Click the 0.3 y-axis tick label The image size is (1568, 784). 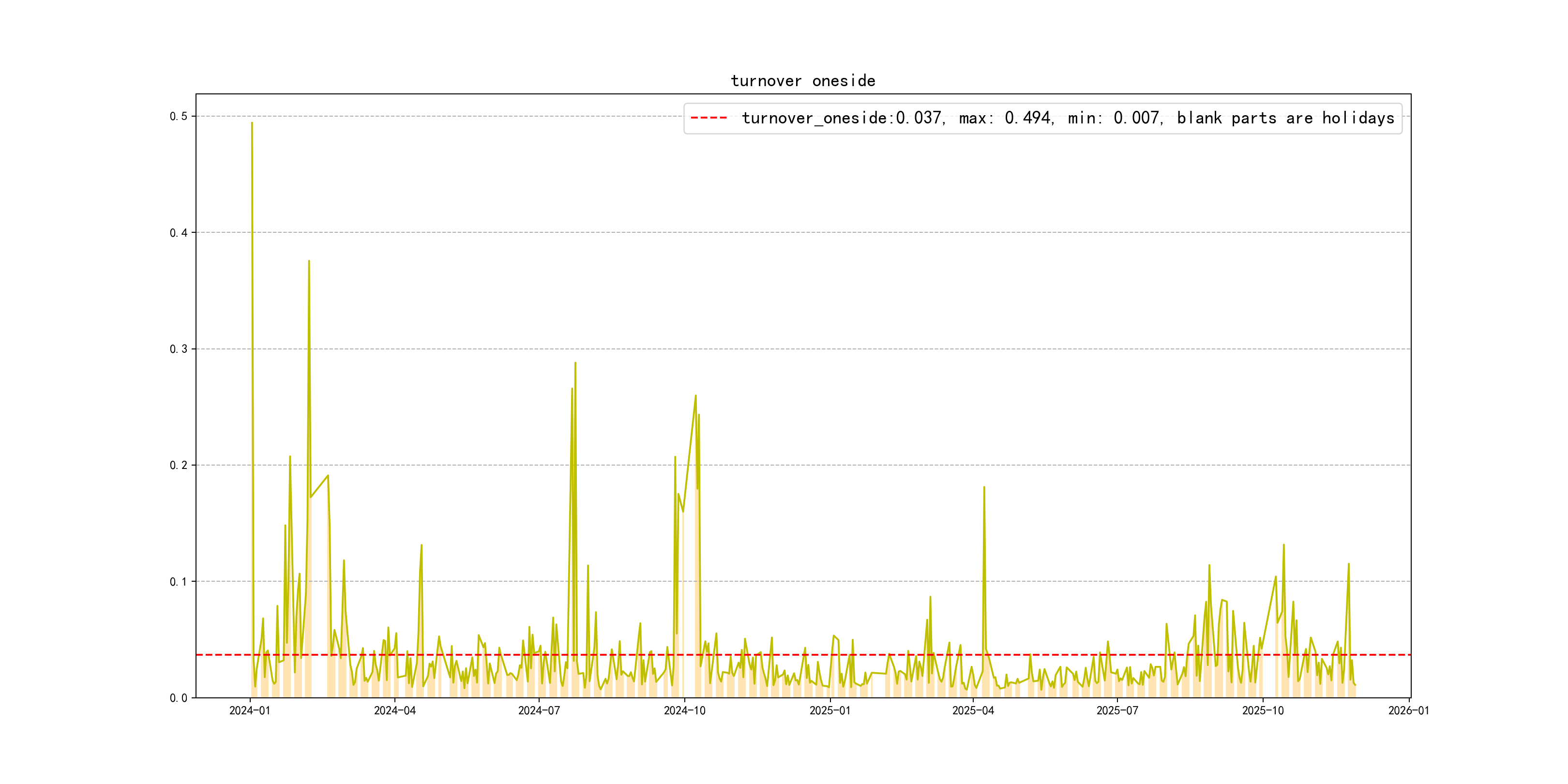coord(179,349)
